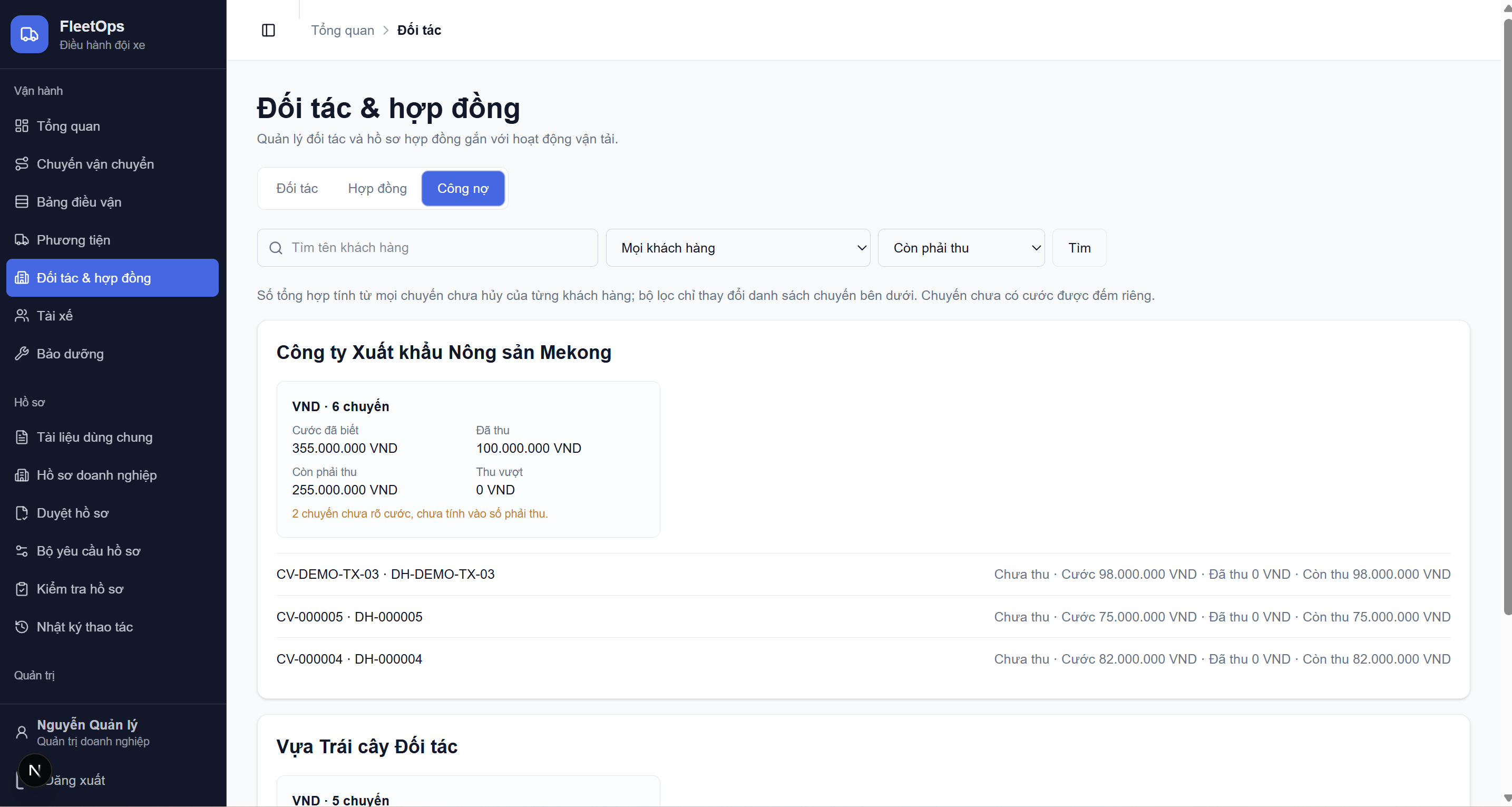
Task: Click the heading Vựa Trái cây Đối tác
Action: pos(367,746)
